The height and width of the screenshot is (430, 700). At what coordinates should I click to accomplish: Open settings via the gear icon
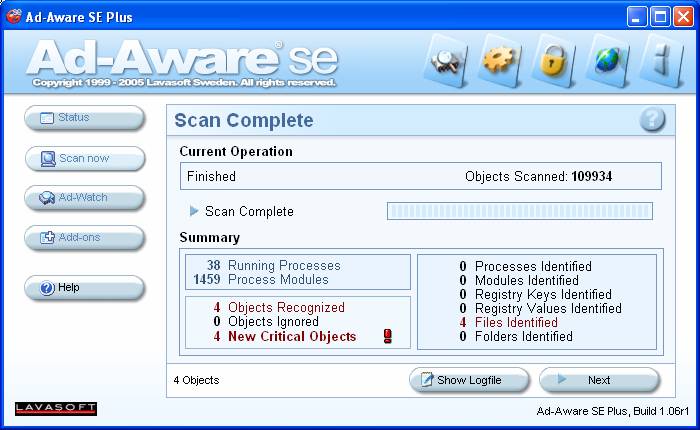pos(500,60)
